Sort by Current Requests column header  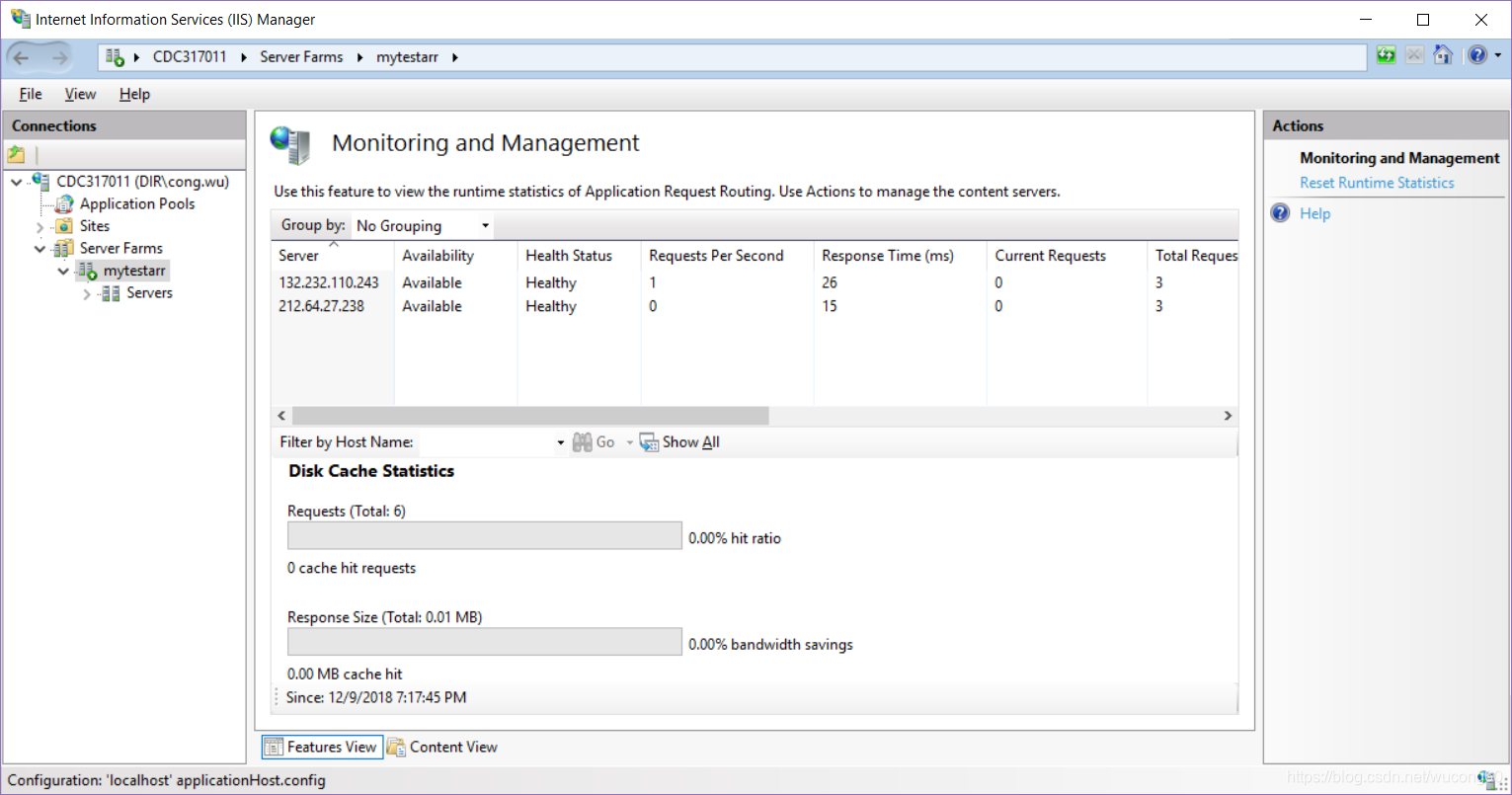1067,255
